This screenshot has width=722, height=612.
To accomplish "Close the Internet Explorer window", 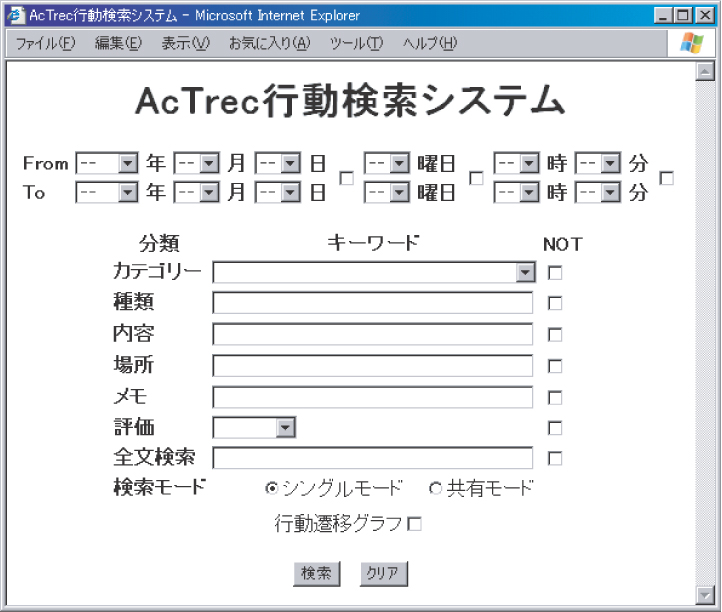I will pyautogui.click(x=705, y=16).
